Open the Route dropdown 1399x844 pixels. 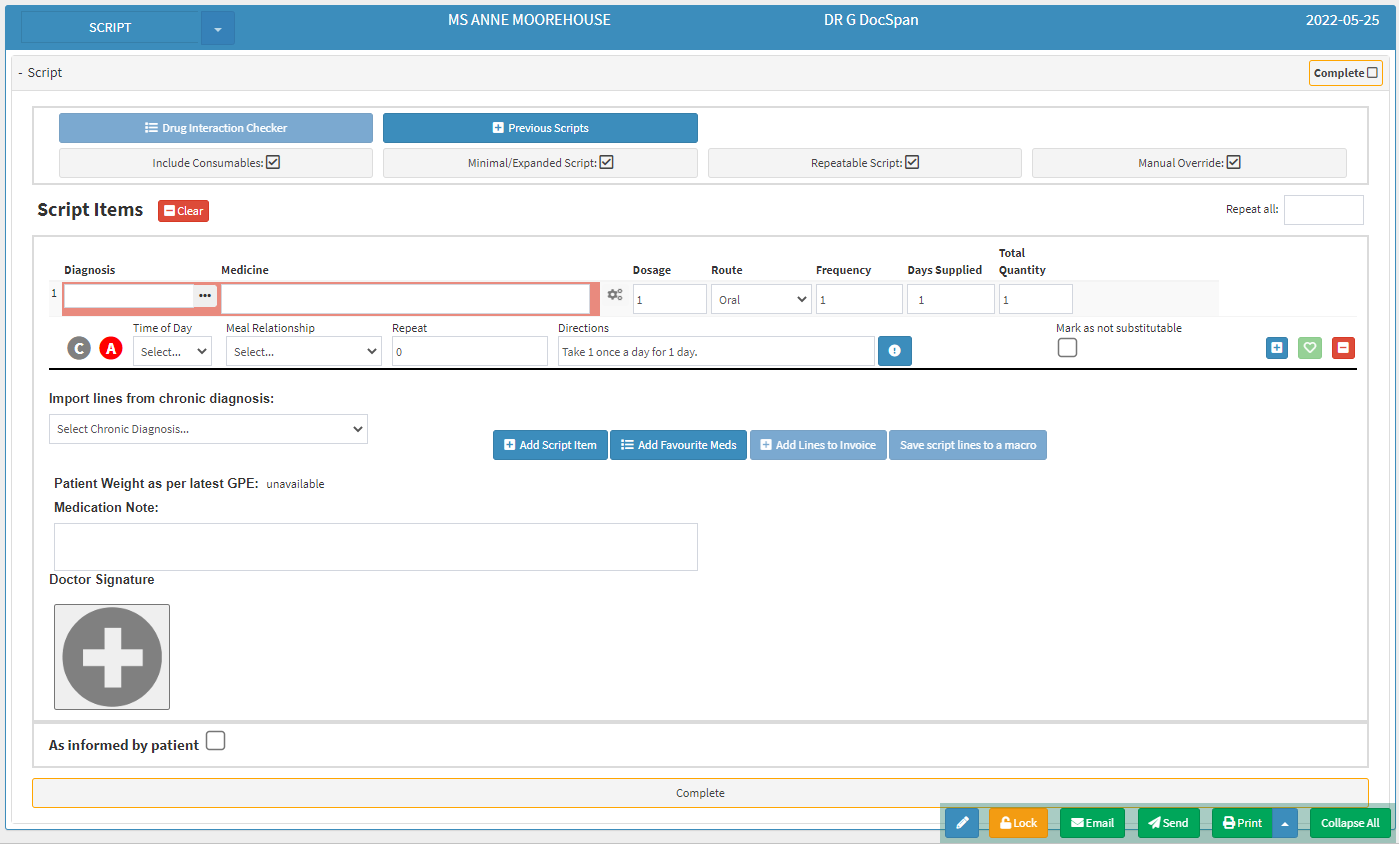[761, 299]
